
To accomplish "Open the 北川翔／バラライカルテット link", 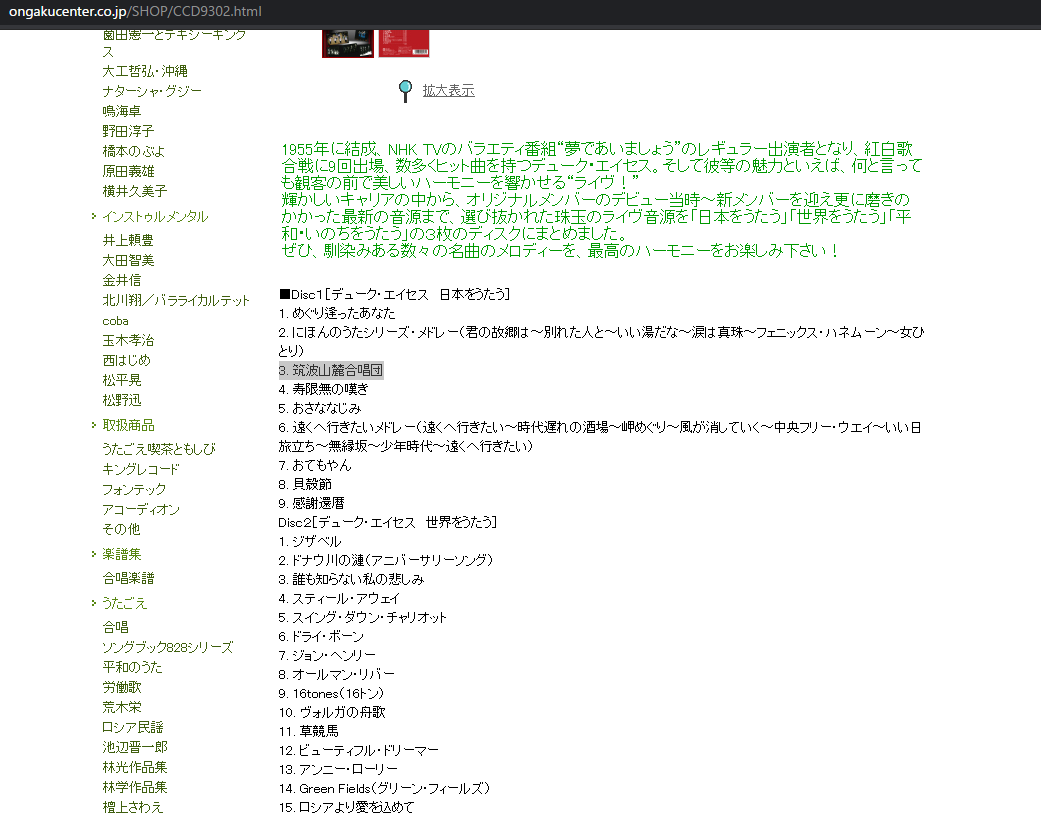I will coord(176,300).
